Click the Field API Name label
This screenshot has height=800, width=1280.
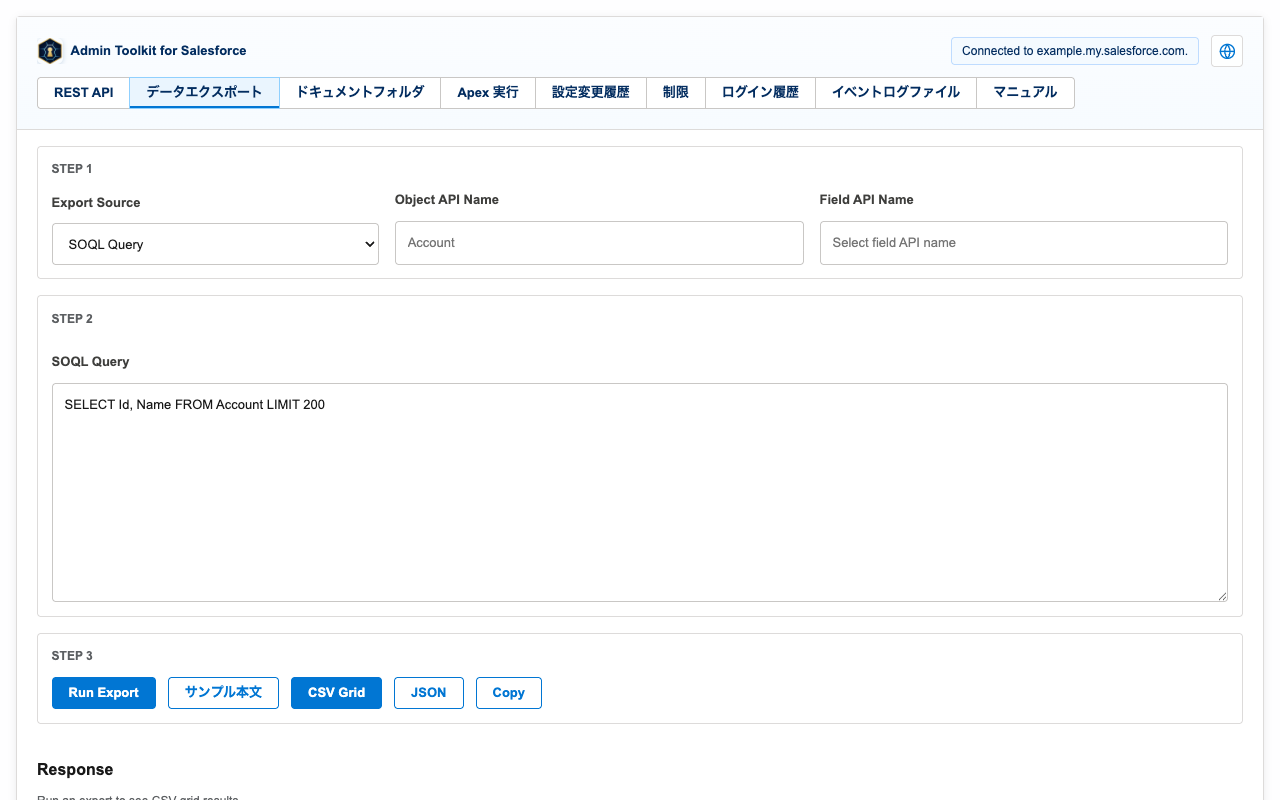[867, 200]
